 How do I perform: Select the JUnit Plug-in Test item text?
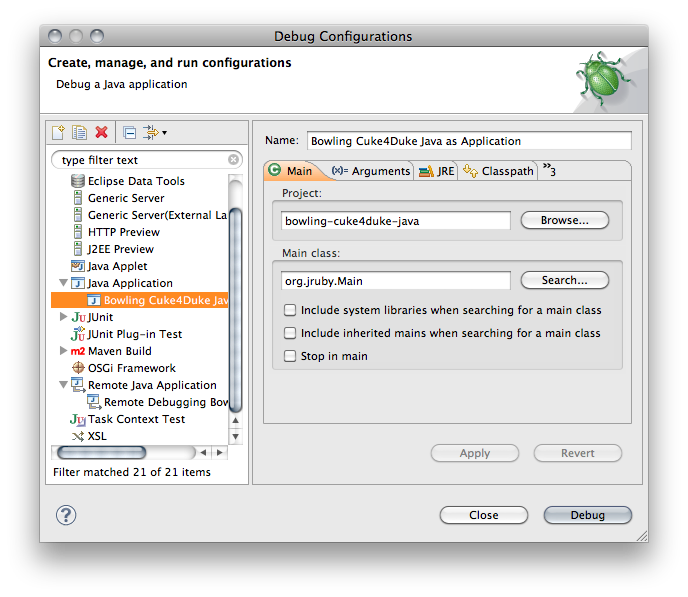135,334
